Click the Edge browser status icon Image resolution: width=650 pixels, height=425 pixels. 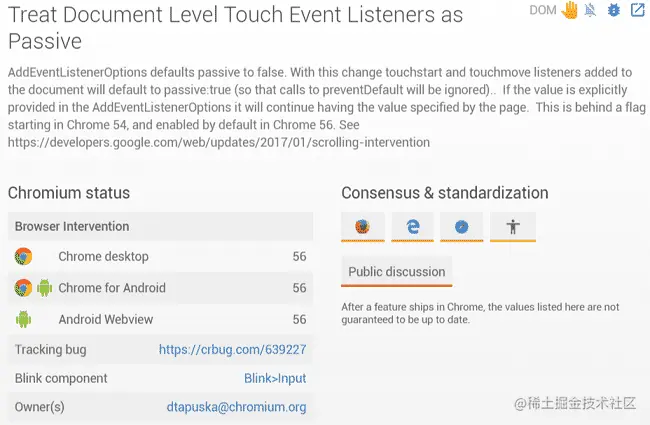pos(412,227)
